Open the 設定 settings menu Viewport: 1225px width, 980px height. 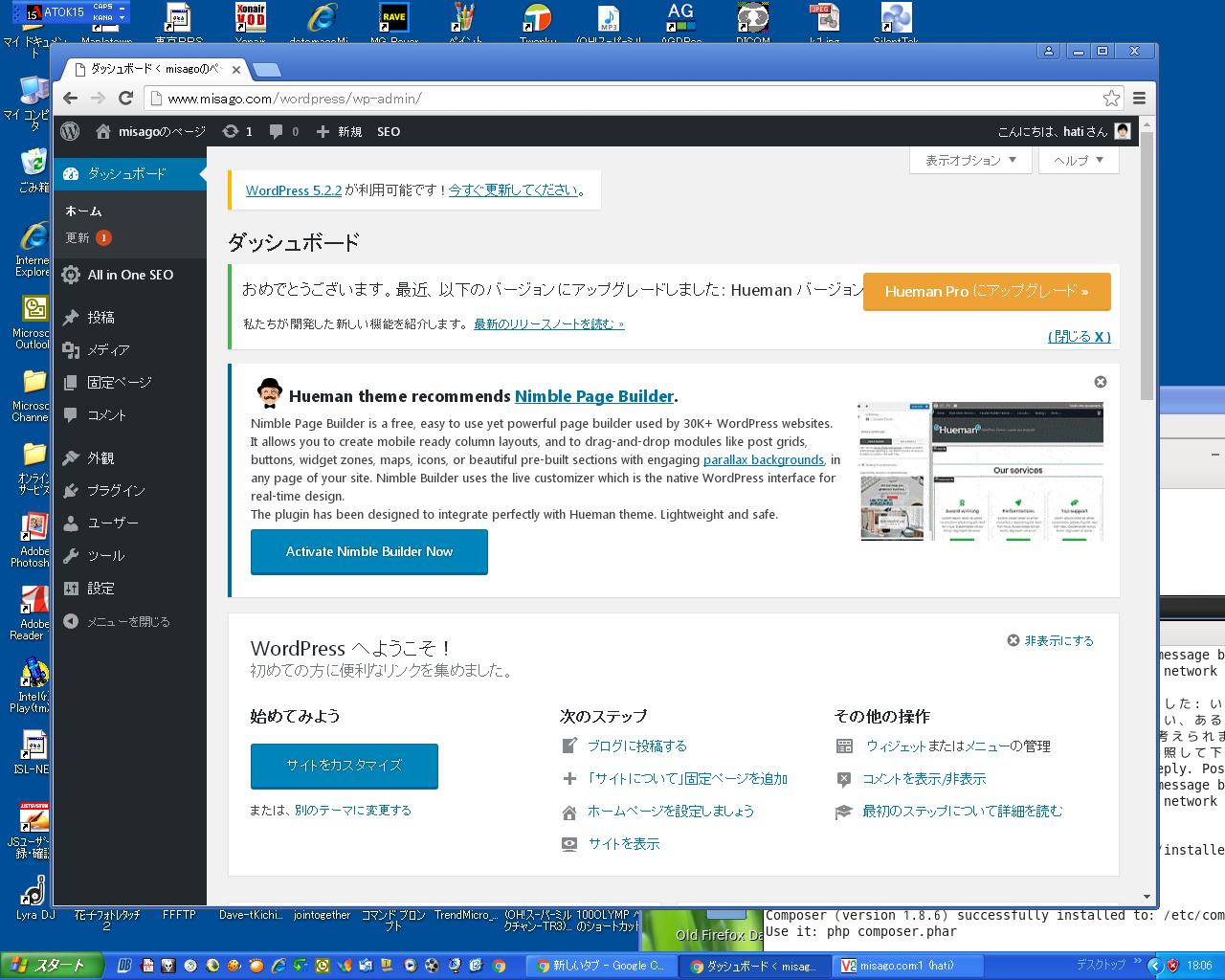point(130,588)
